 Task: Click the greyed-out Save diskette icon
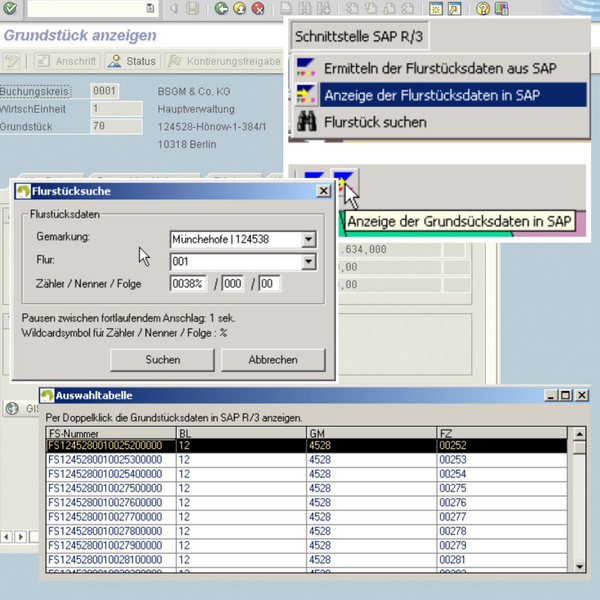pos(192,8)
